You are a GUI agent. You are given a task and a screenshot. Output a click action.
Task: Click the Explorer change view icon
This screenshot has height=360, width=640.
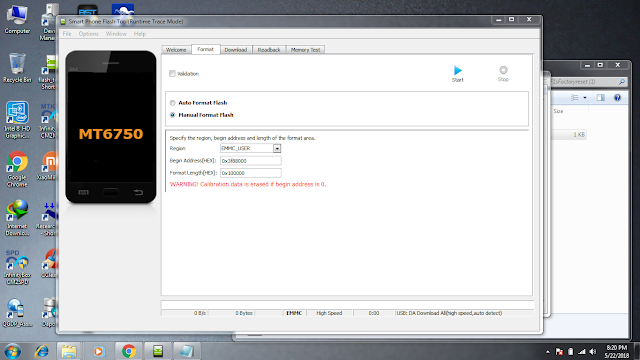[575, 98]
